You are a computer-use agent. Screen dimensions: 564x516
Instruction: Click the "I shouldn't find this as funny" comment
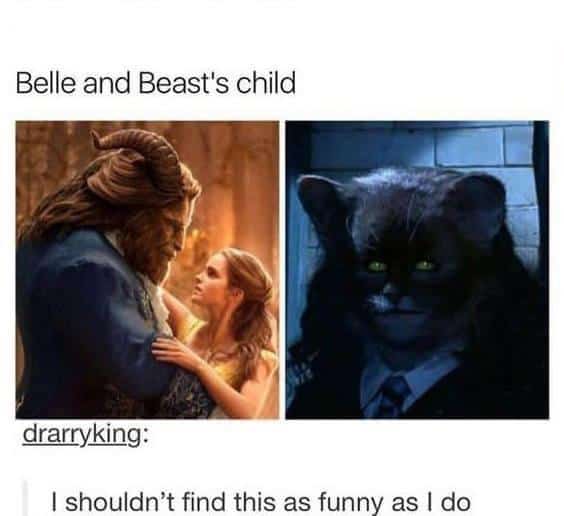coord(261,502)
